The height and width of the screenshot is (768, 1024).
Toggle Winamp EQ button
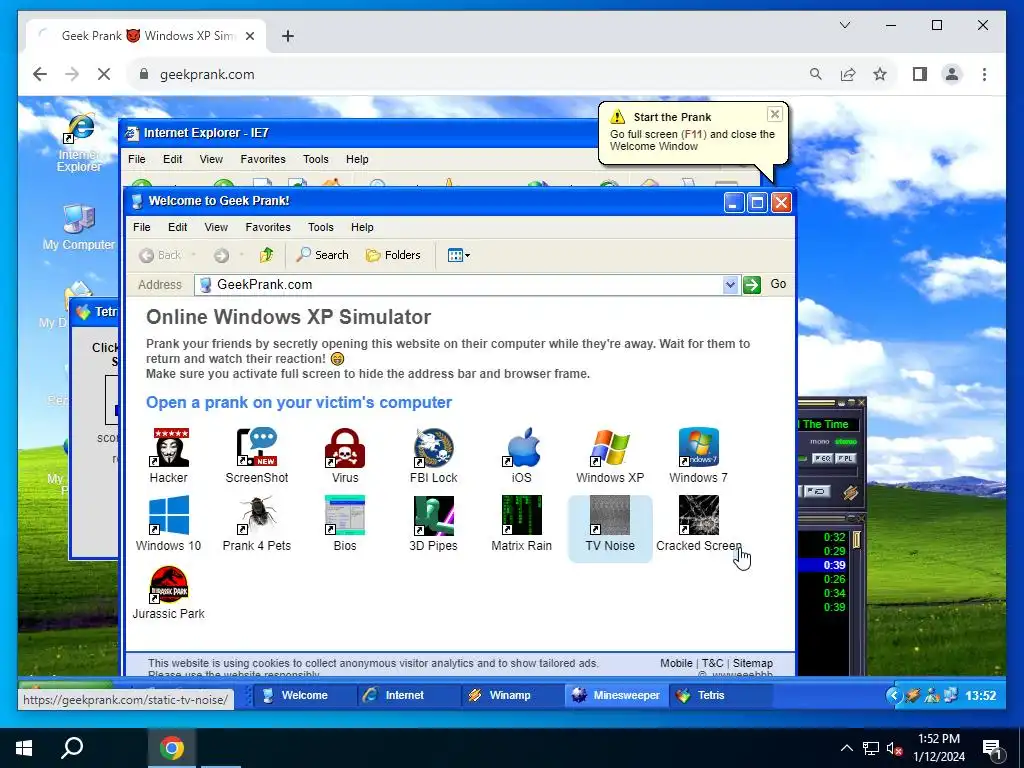click(822, 458)
